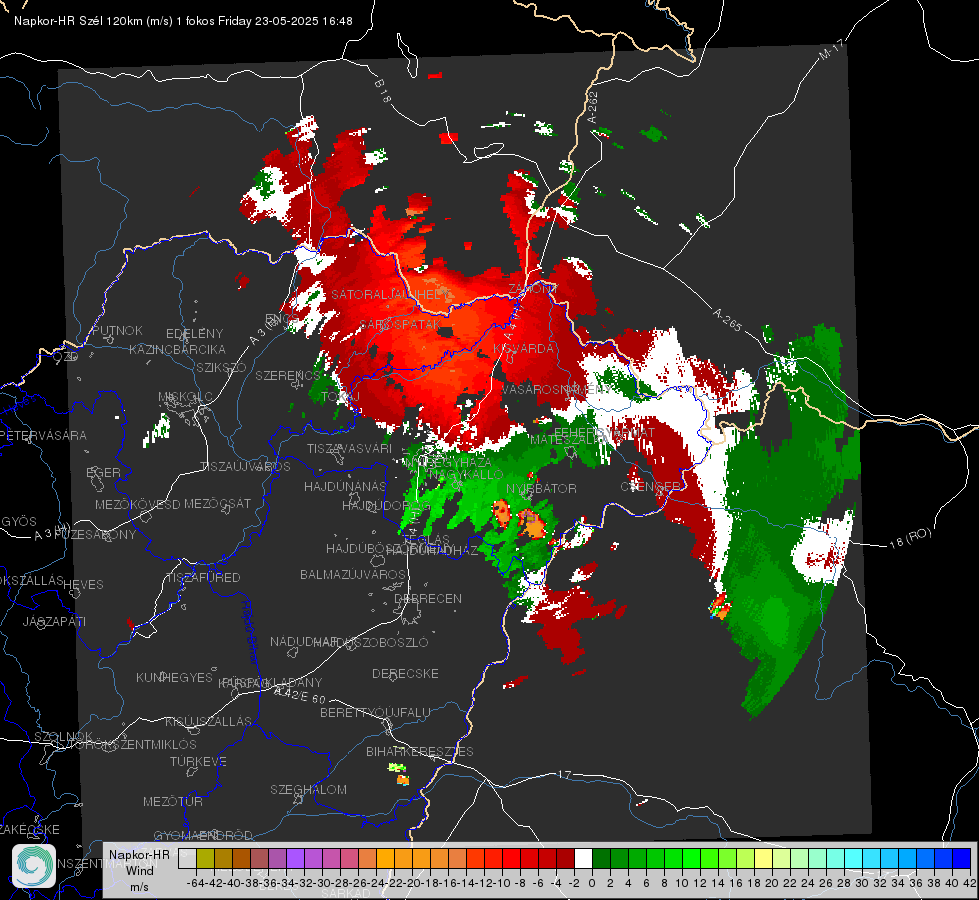Click the radar title text with date 23-05-2025
This screenshot has width=979, height=900.
183,21
